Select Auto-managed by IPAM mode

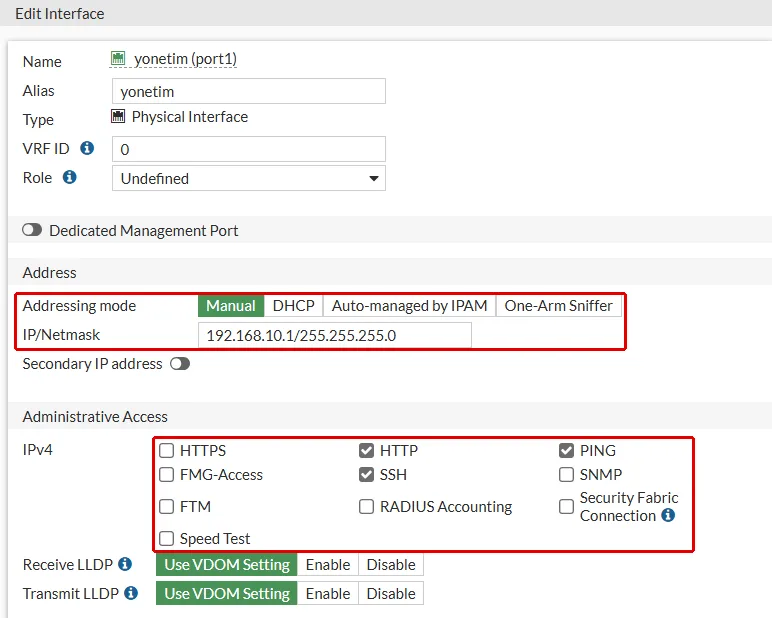coord(409,306)
